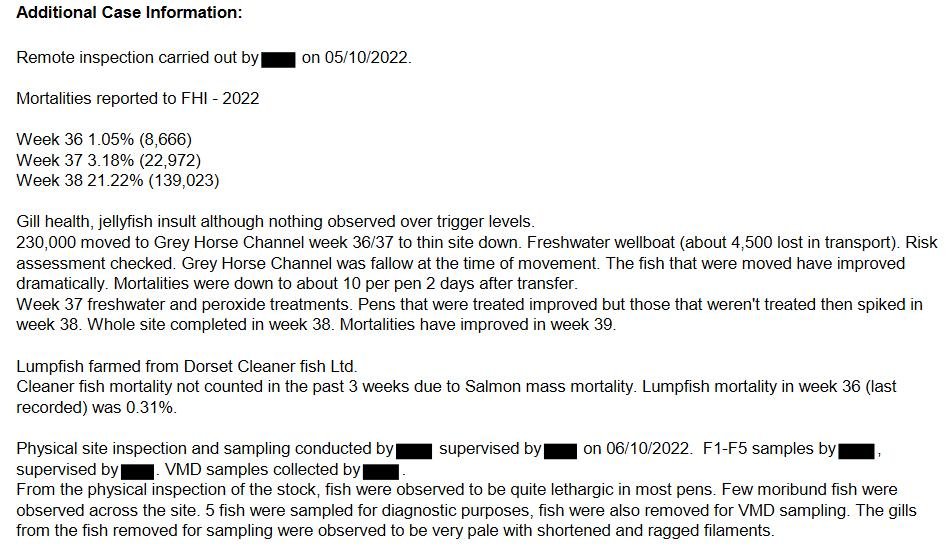Click the Week 38 21.22% mortality line

pos(118,181)
